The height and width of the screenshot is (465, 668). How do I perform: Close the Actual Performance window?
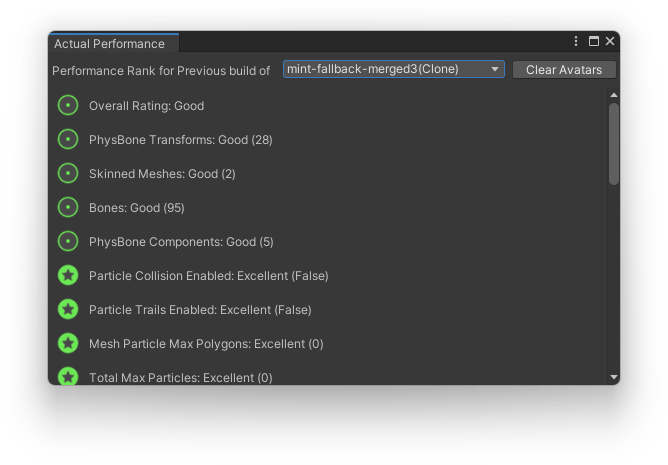tap(610, 42)
